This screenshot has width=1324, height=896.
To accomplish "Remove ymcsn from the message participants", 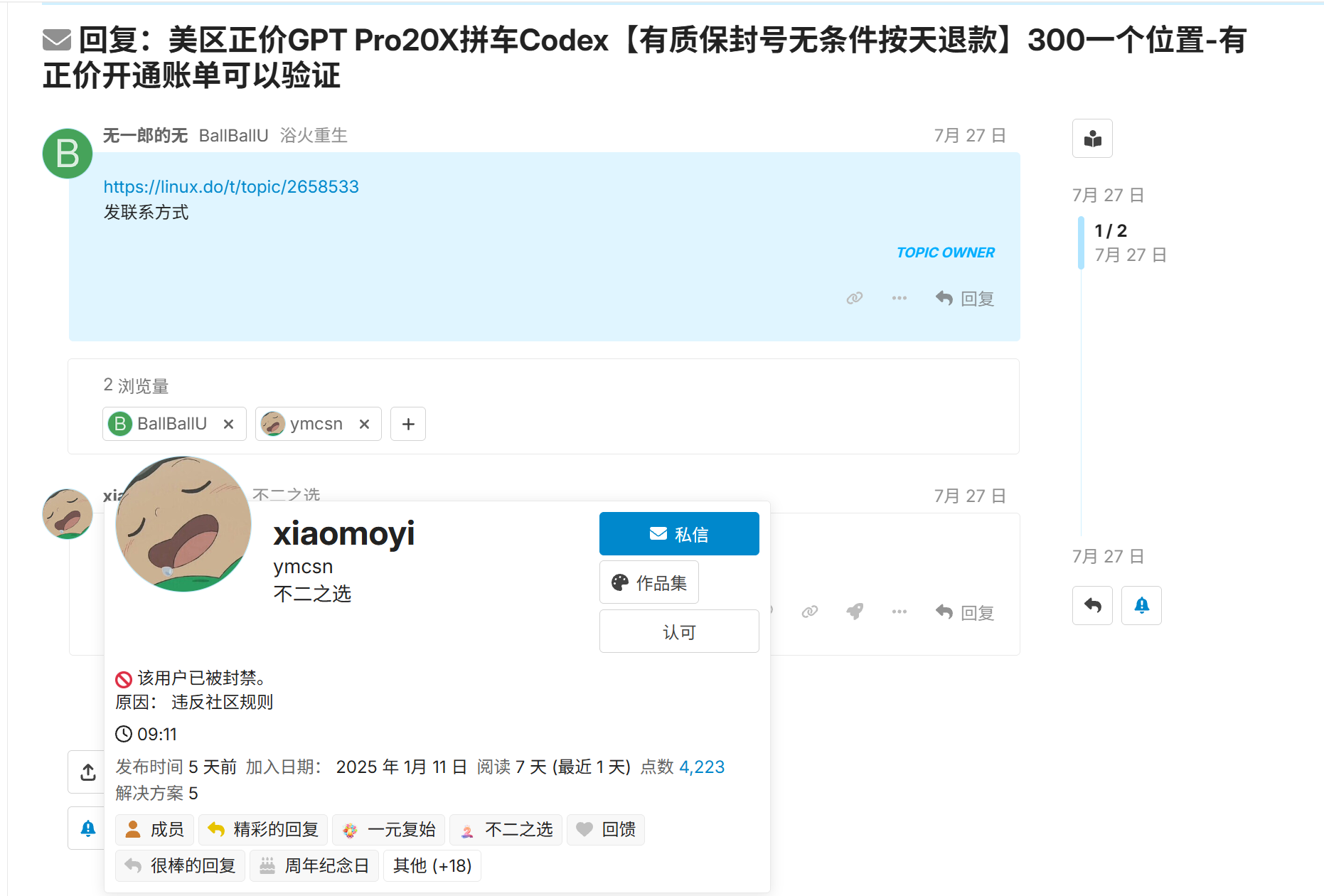I will 364,424.
